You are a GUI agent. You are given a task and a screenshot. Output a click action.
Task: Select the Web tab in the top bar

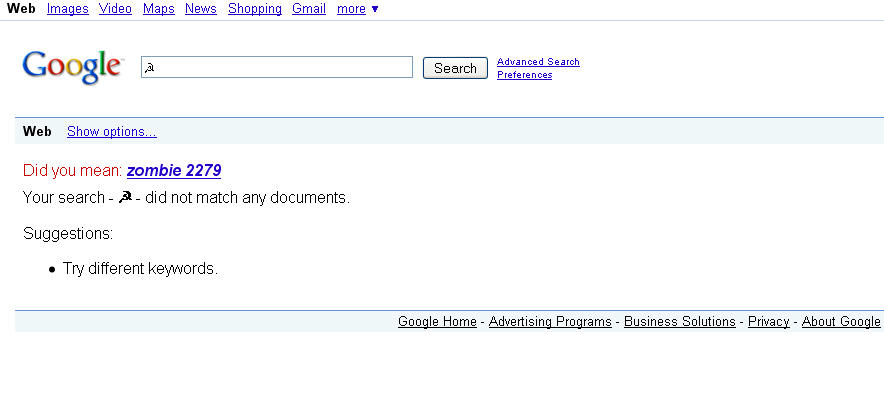coord(21,8)
